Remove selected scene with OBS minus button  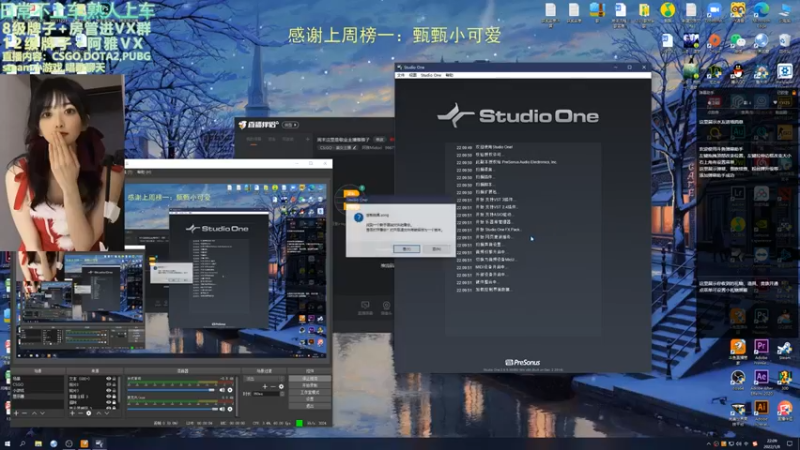coord(24,413)
